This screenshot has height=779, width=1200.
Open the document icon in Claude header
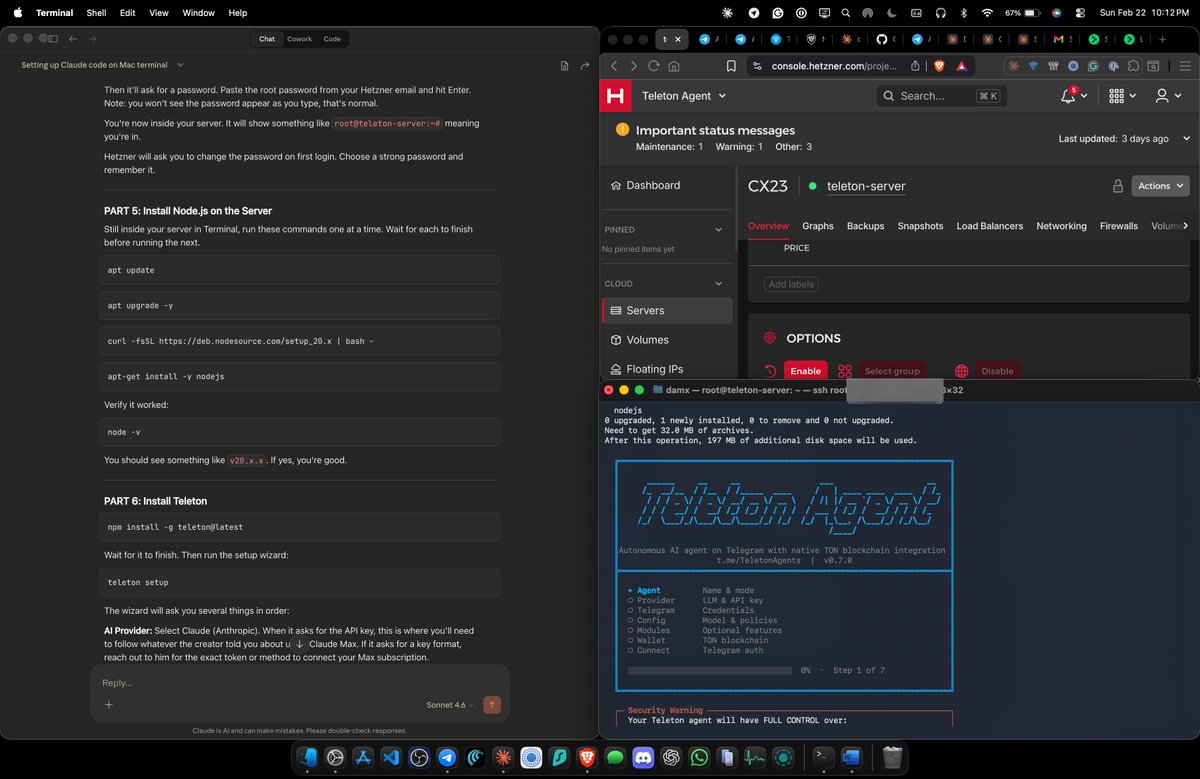click(x=564, y=66)
